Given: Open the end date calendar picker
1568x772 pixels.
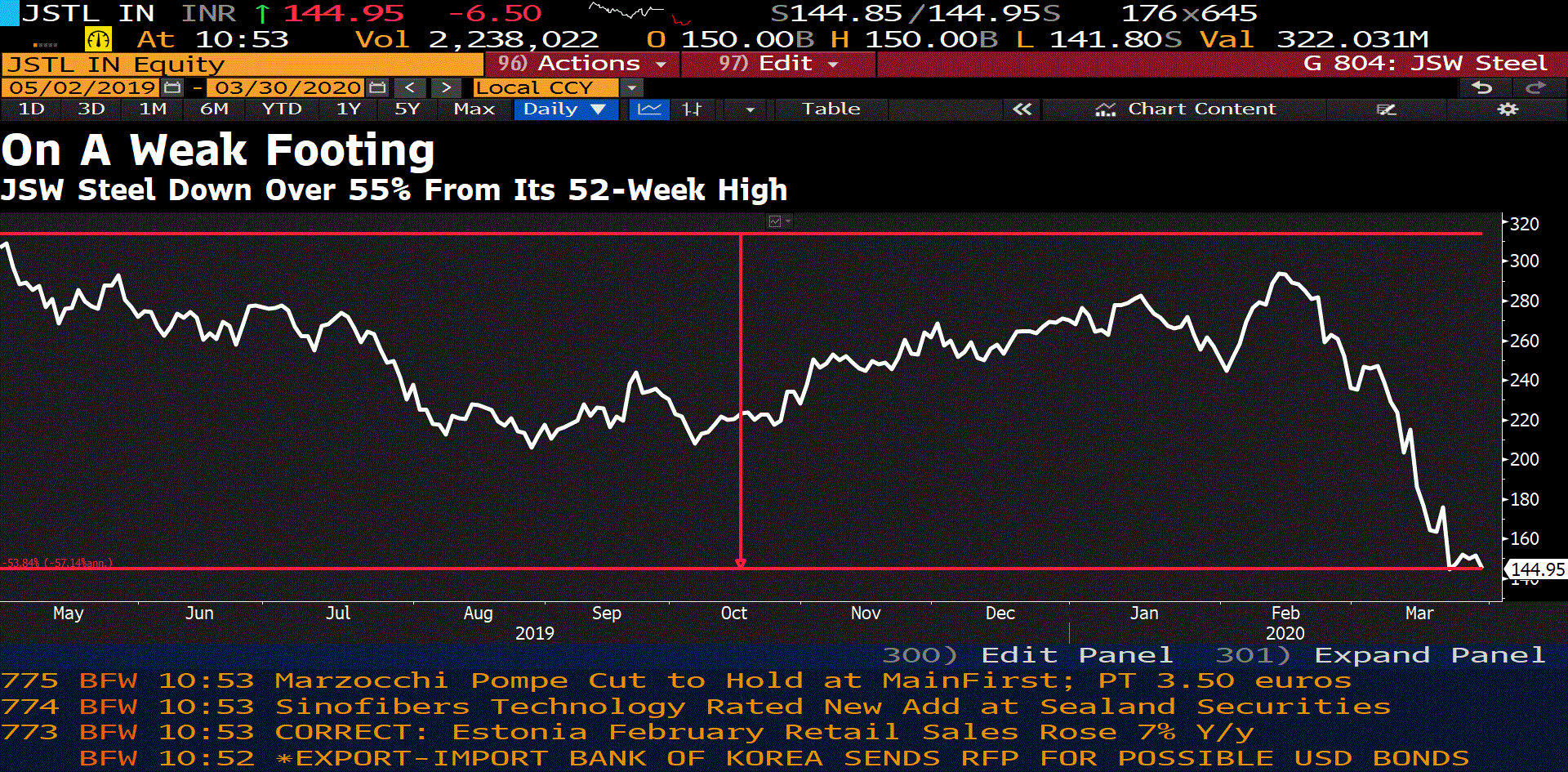Looking at the screenshot, I should 377,87.
